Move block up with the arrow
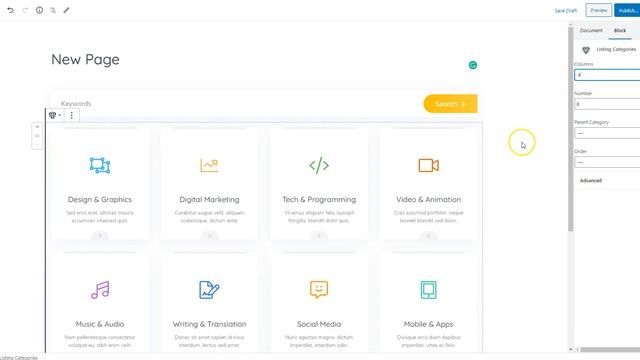 (x=37, y=127)
